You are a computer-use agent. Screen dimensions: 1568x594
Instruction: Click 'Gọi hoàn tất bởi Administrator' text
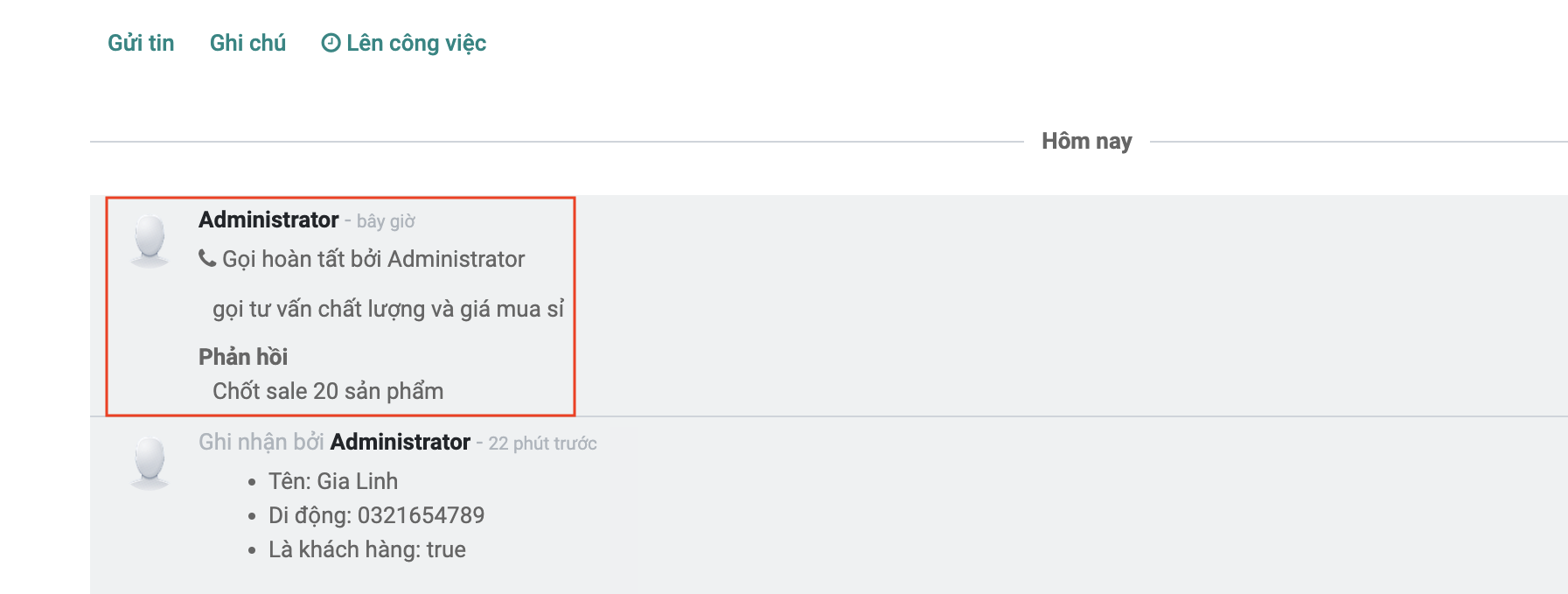tap(373, 259)
